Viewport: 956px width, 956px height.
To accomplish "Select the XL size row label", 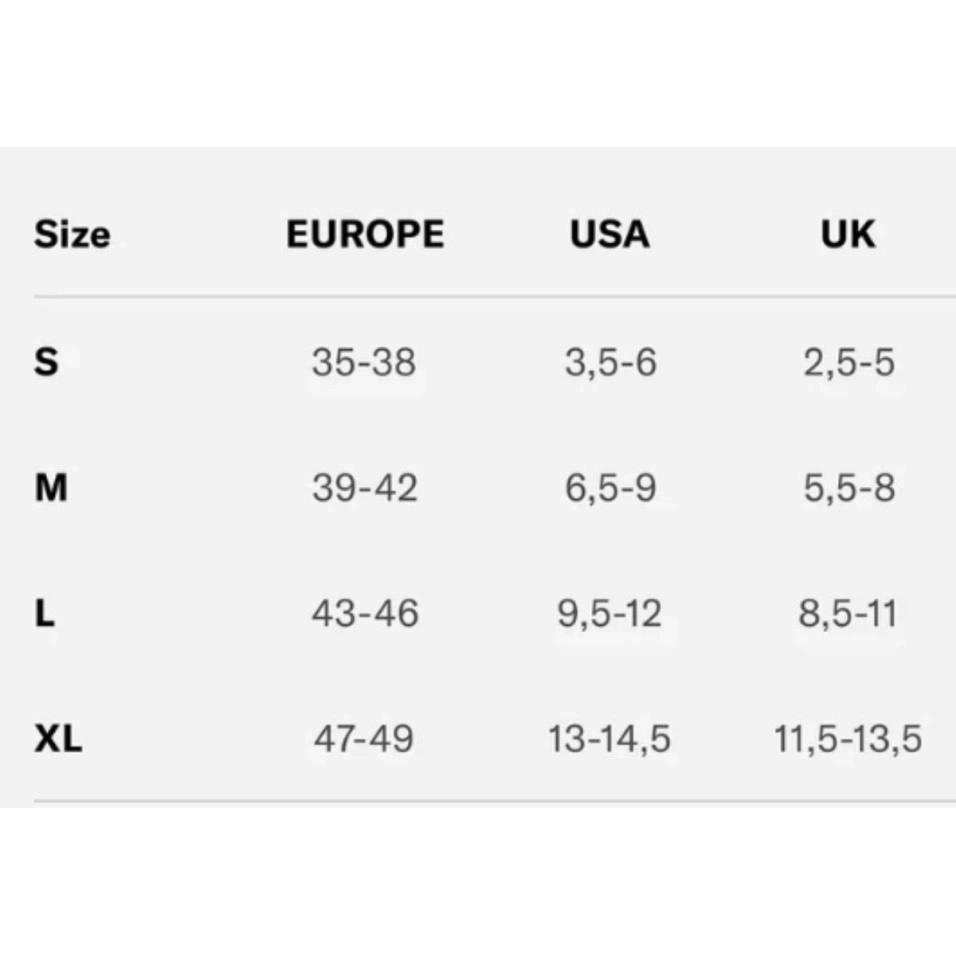I will coord(58,739).
